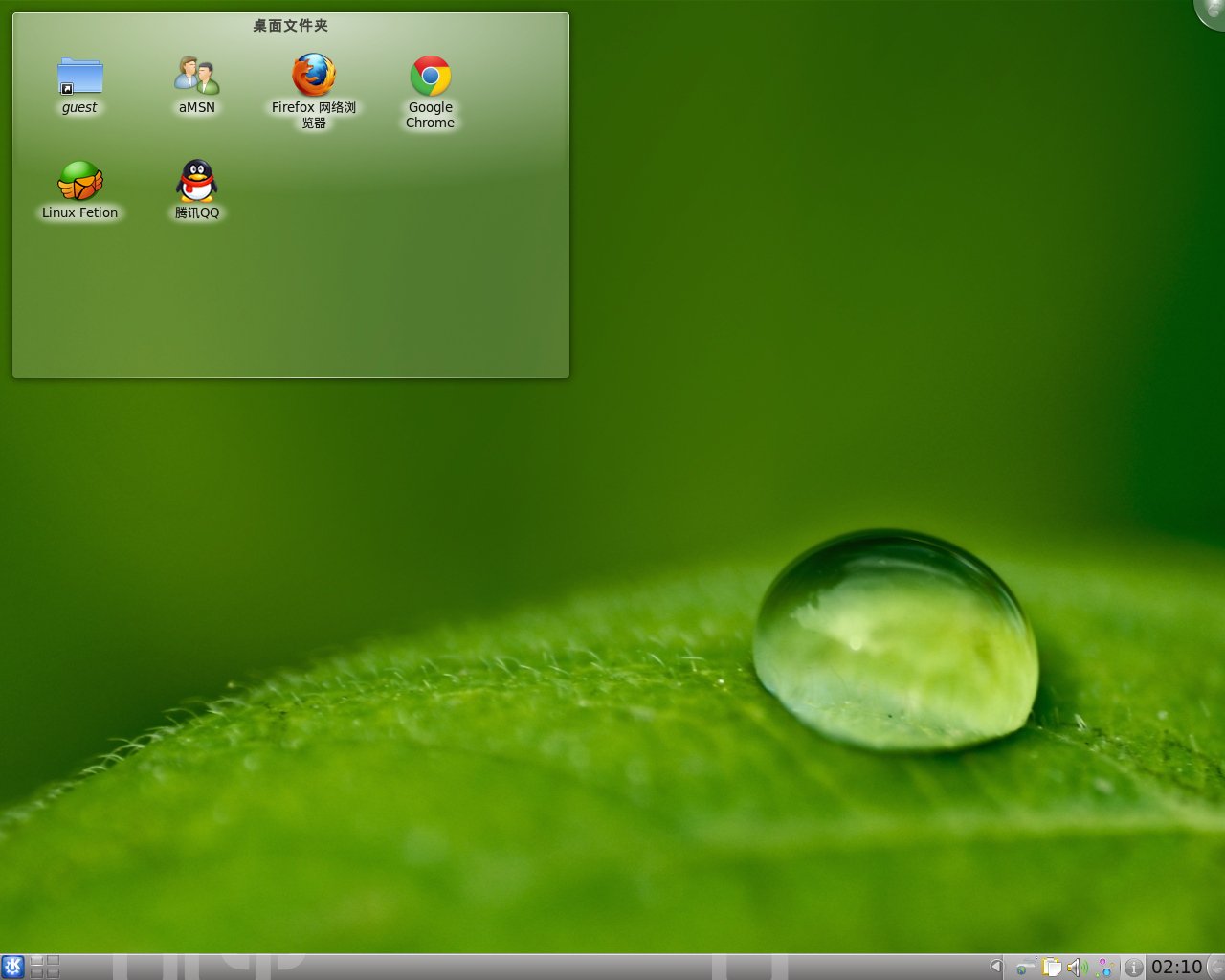Open the volume speaker tray icon
The height and width of the screenshot is (980, 1225).
[1078, 967]
